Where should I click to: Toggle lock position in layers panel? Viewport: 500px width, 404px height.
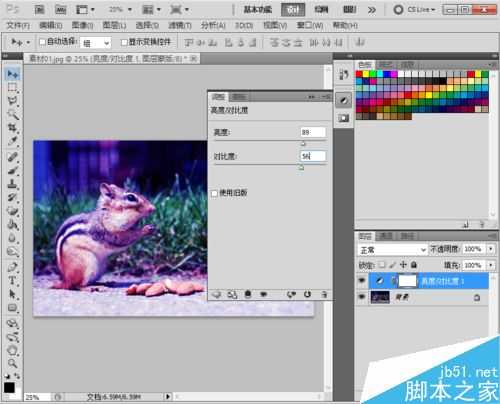403,265
